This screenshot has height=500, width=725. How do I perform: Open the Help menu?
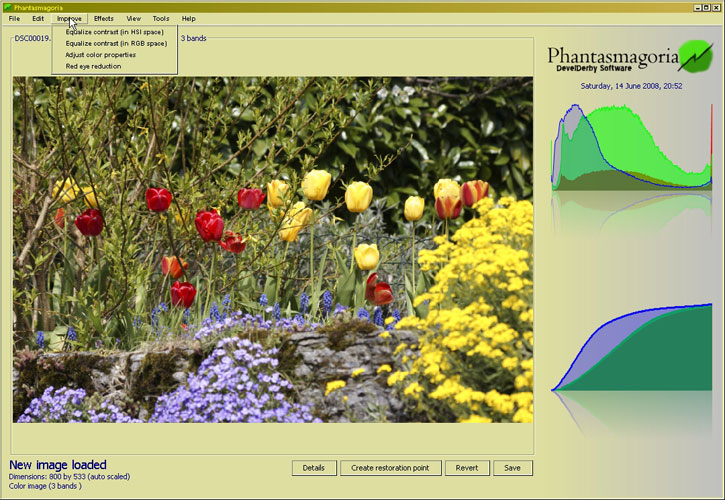pos(188,18)
